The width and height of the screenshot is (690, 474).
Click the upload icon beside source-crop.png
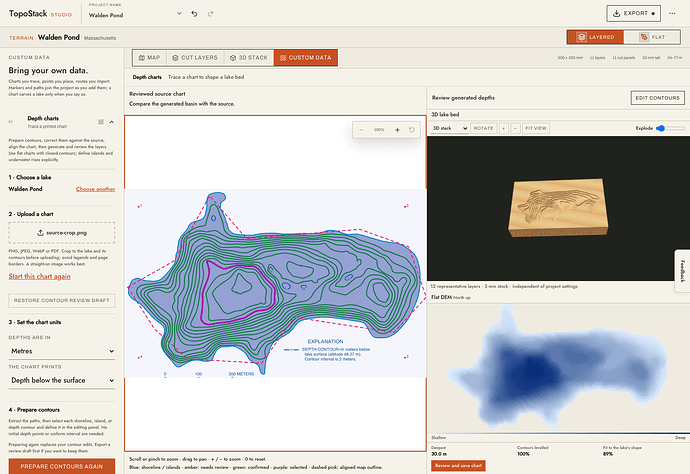(x=40, y=233)
